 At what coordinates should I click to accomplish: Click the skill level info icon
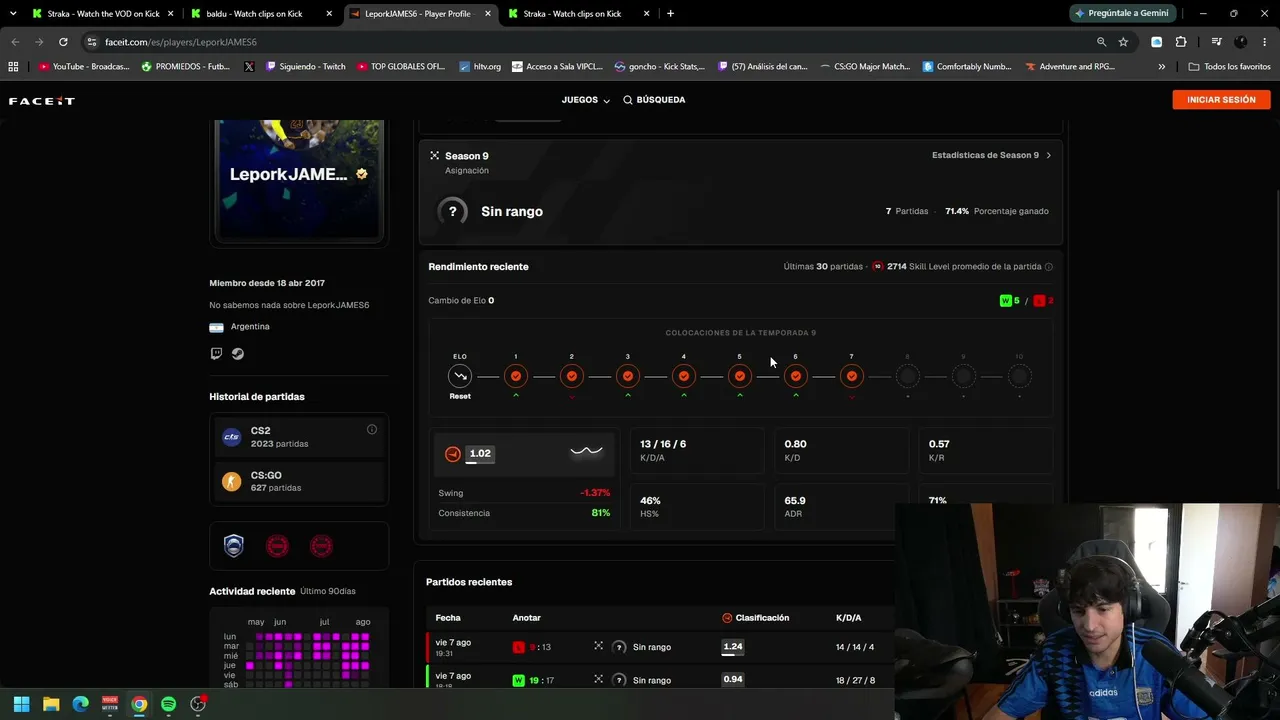1048,267
